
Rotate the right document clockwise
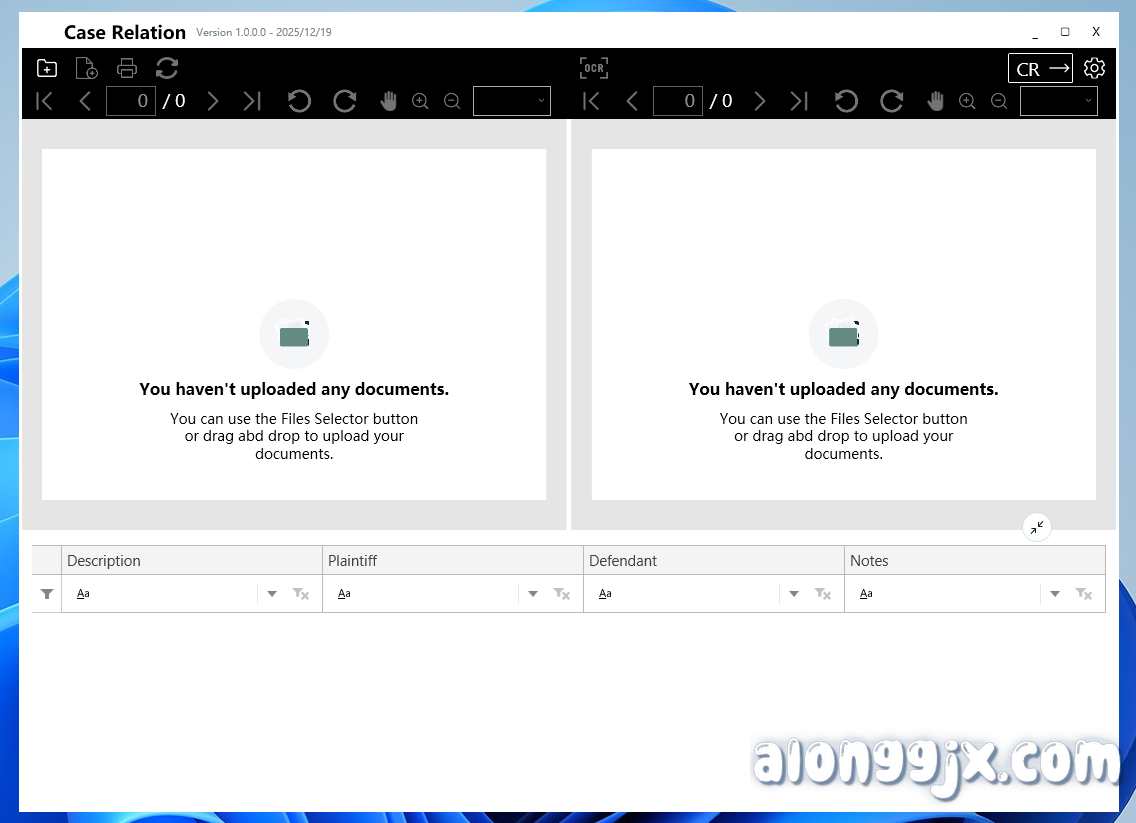(891, 101)
